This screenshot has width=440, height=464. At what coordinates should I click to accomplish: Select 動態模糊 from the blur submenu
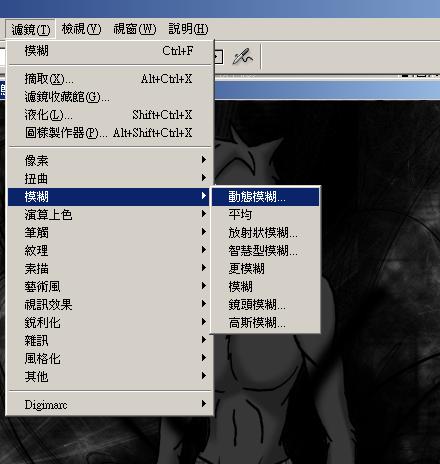(x=266, y=197)
